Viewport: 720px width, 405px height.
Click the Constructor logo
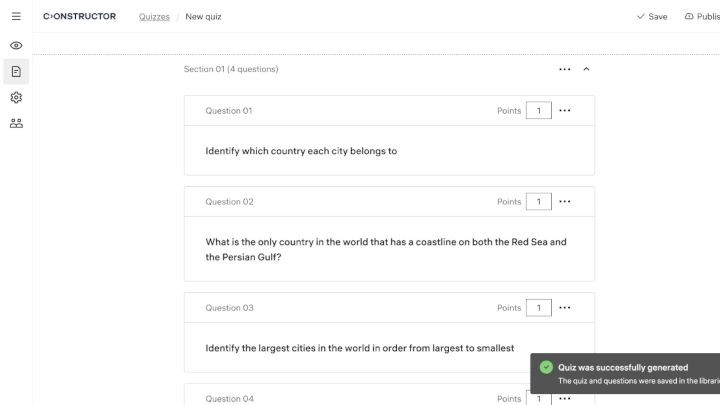tap(80, 17)
